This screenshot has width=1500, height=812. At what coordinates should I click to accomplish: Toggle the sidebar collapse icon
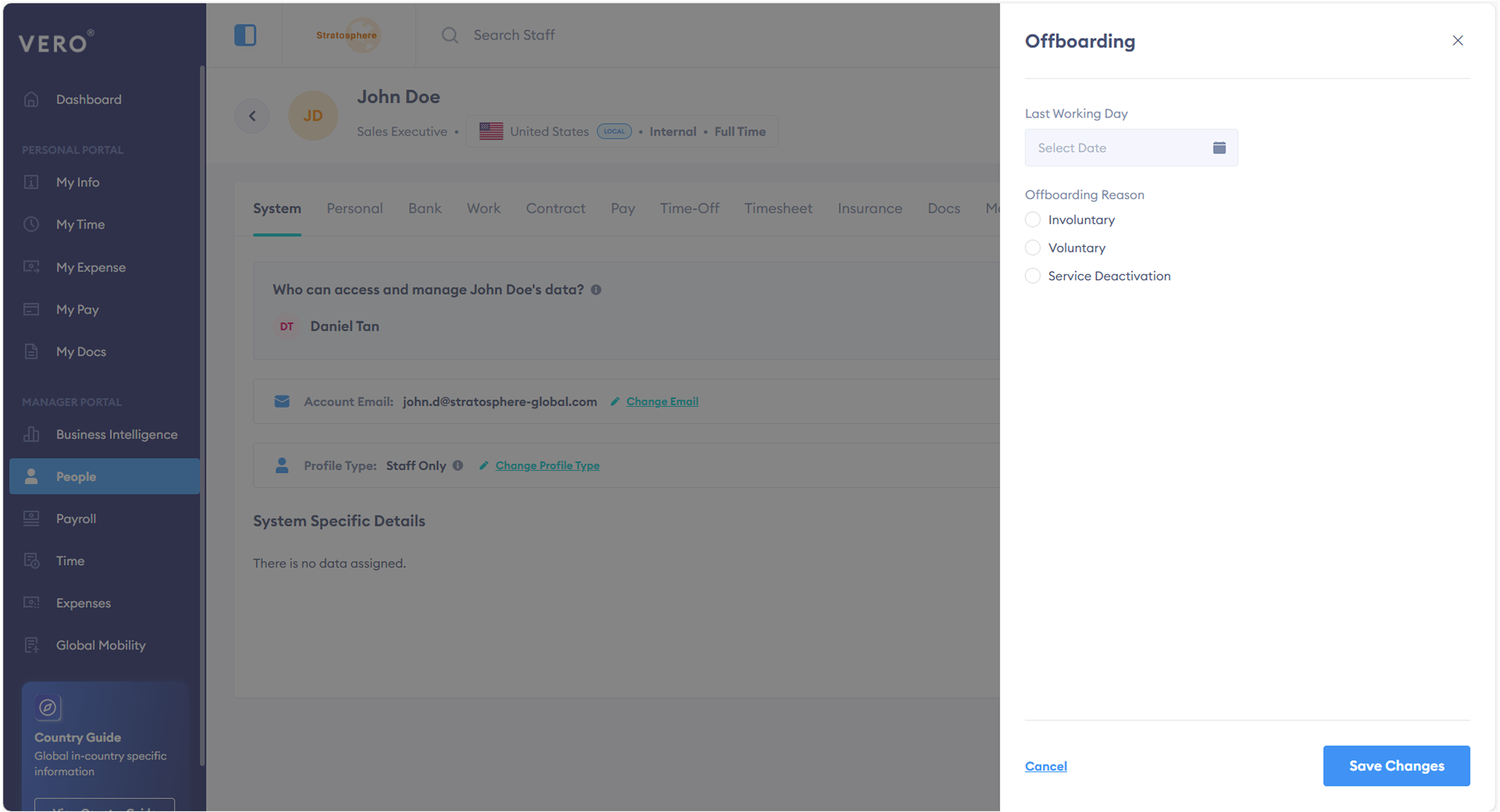[245, 35]
